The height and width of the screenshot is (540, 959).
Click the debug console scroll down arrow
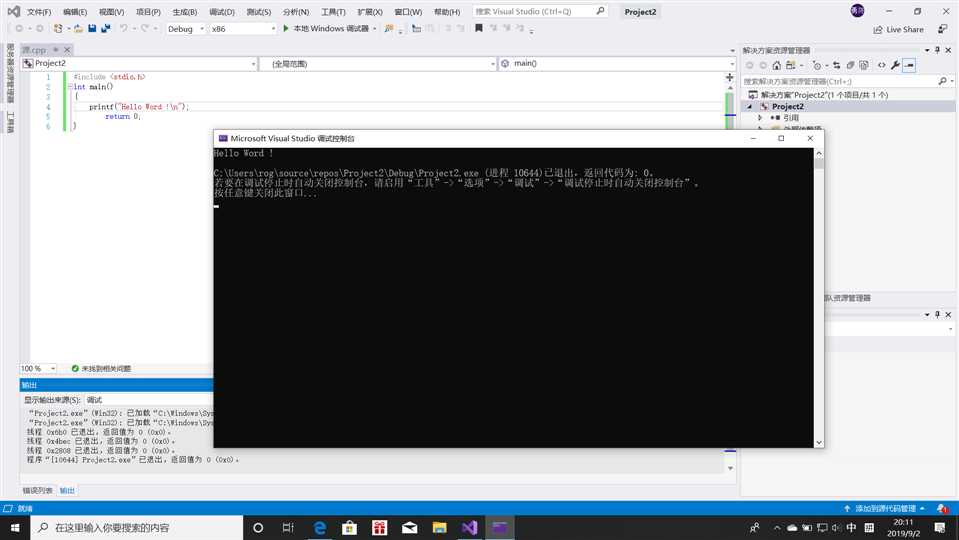click(819, 442)
